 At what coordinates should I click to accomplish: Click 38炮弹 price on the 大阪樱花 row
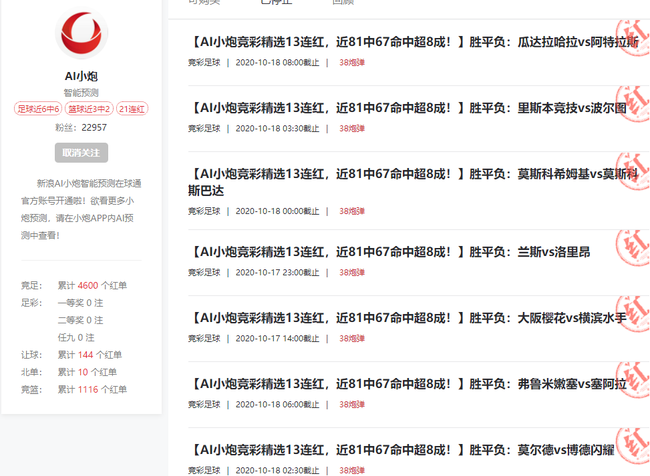pos(352,338)
